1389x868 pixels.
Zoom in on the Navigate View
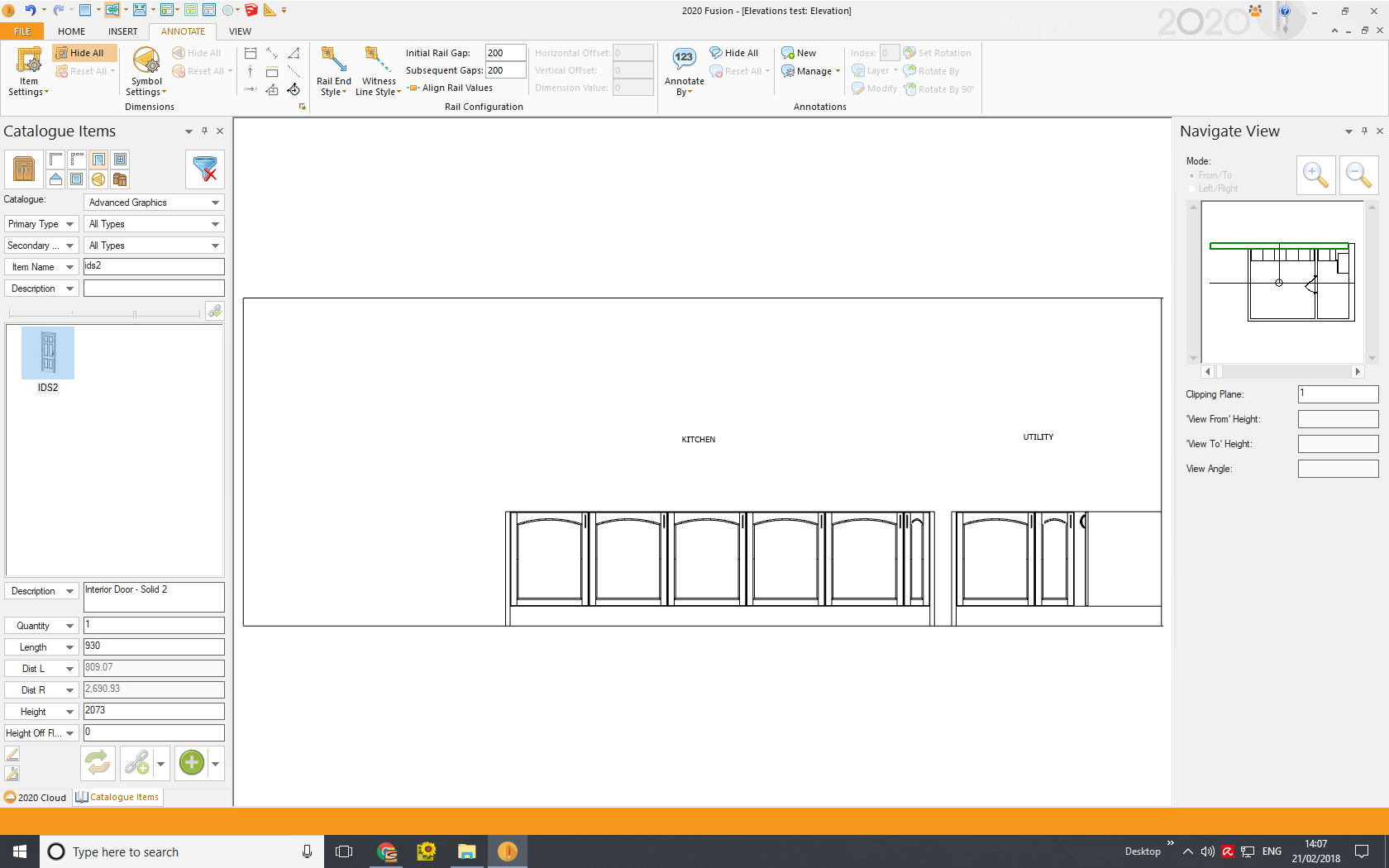point(1315,175)
